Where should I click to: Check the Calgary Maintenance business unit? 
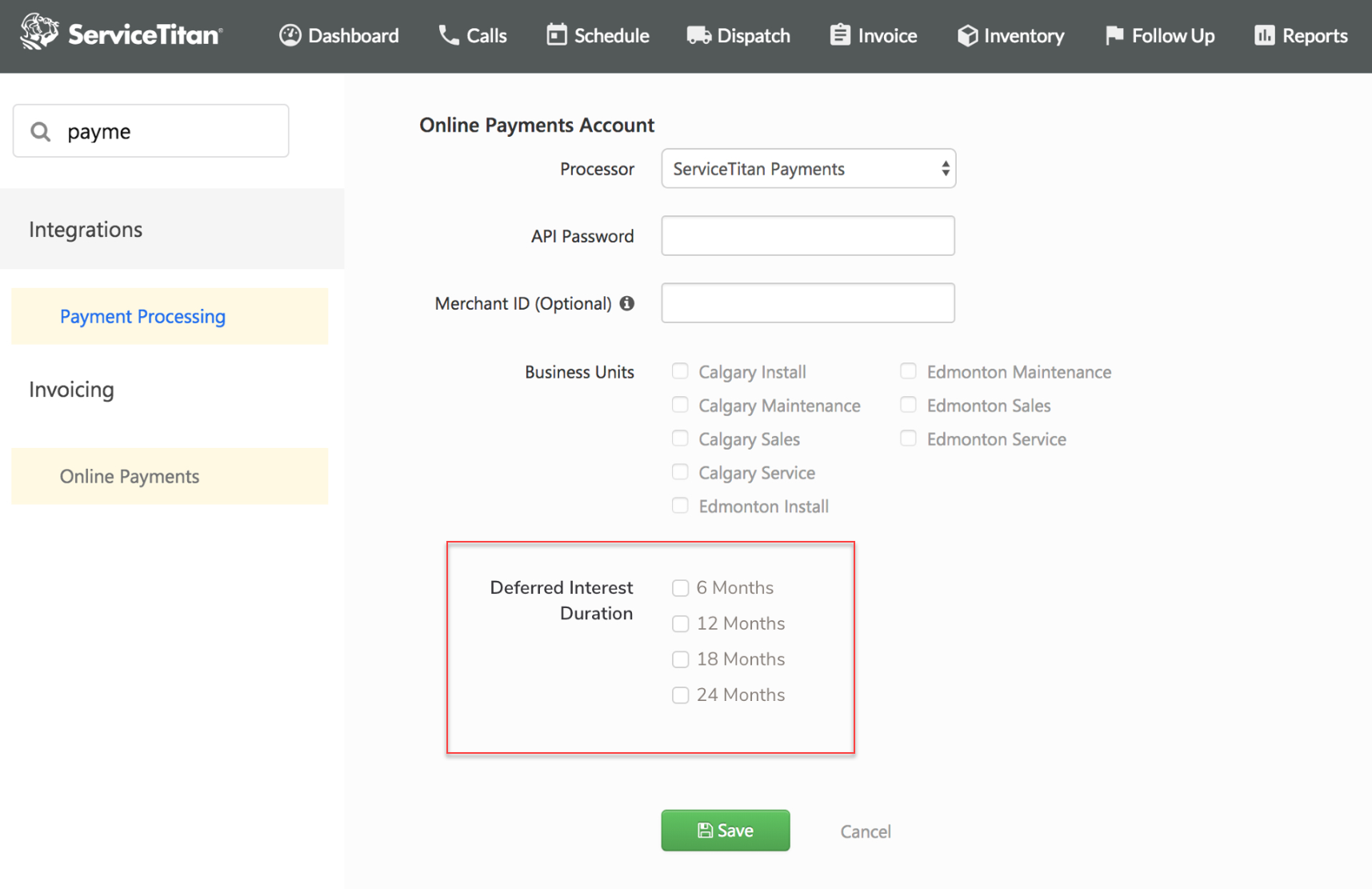coord(680,405)
